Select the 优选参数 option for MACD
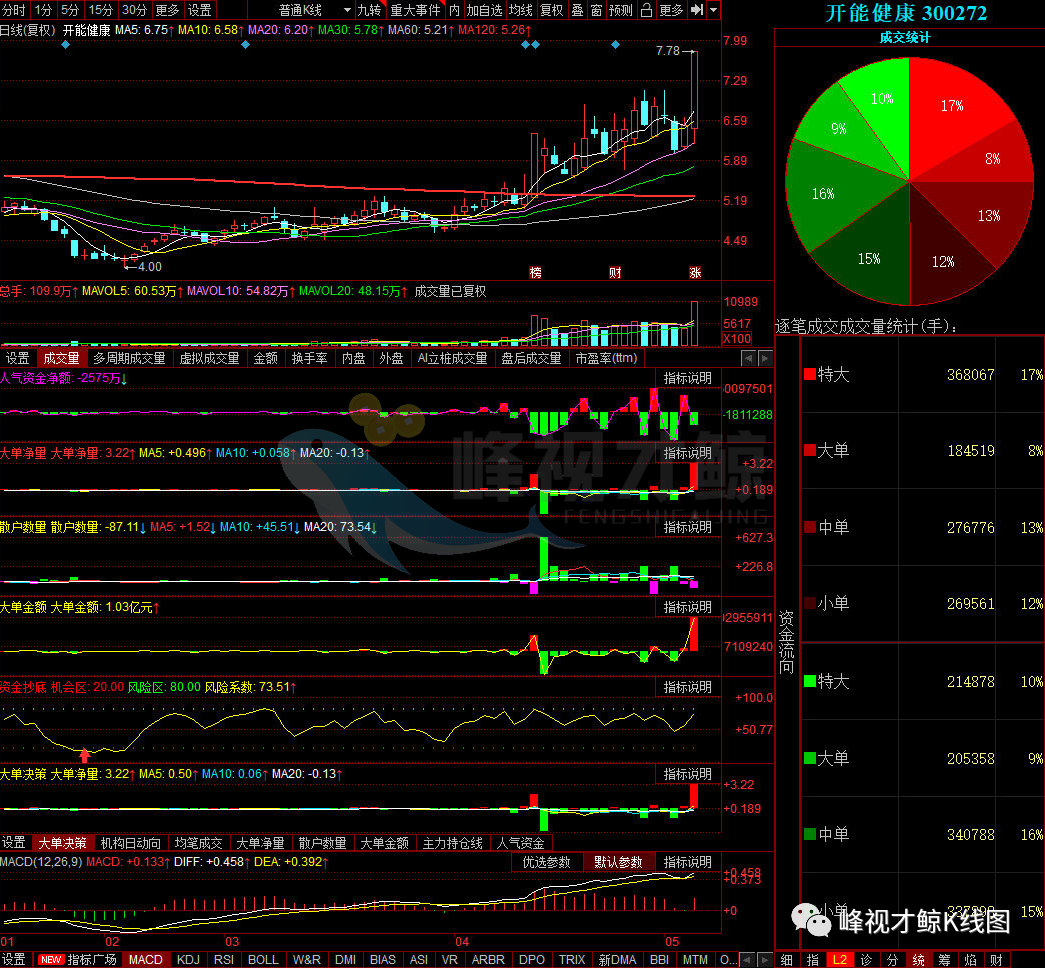Screen dimensions: 1045x968 click(x=546, y=862)
